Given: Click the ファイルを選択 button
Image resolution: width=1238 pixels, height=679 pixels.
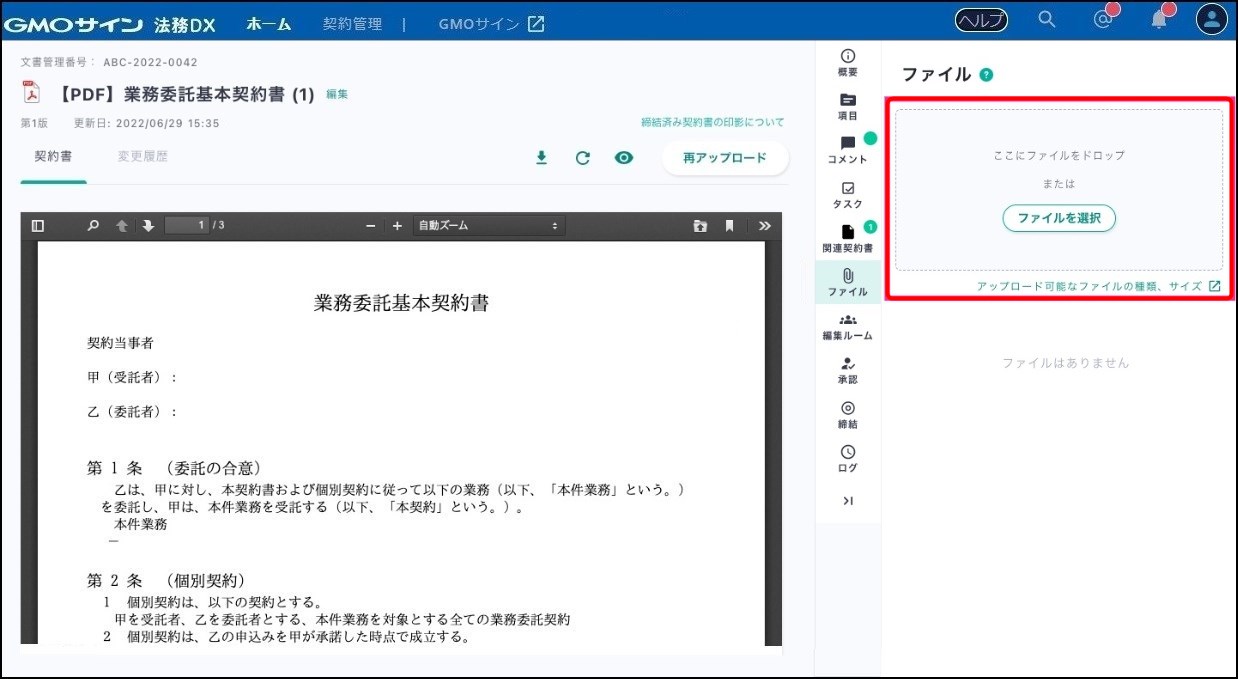Looking at the screenshot, I should (1059, 218).
